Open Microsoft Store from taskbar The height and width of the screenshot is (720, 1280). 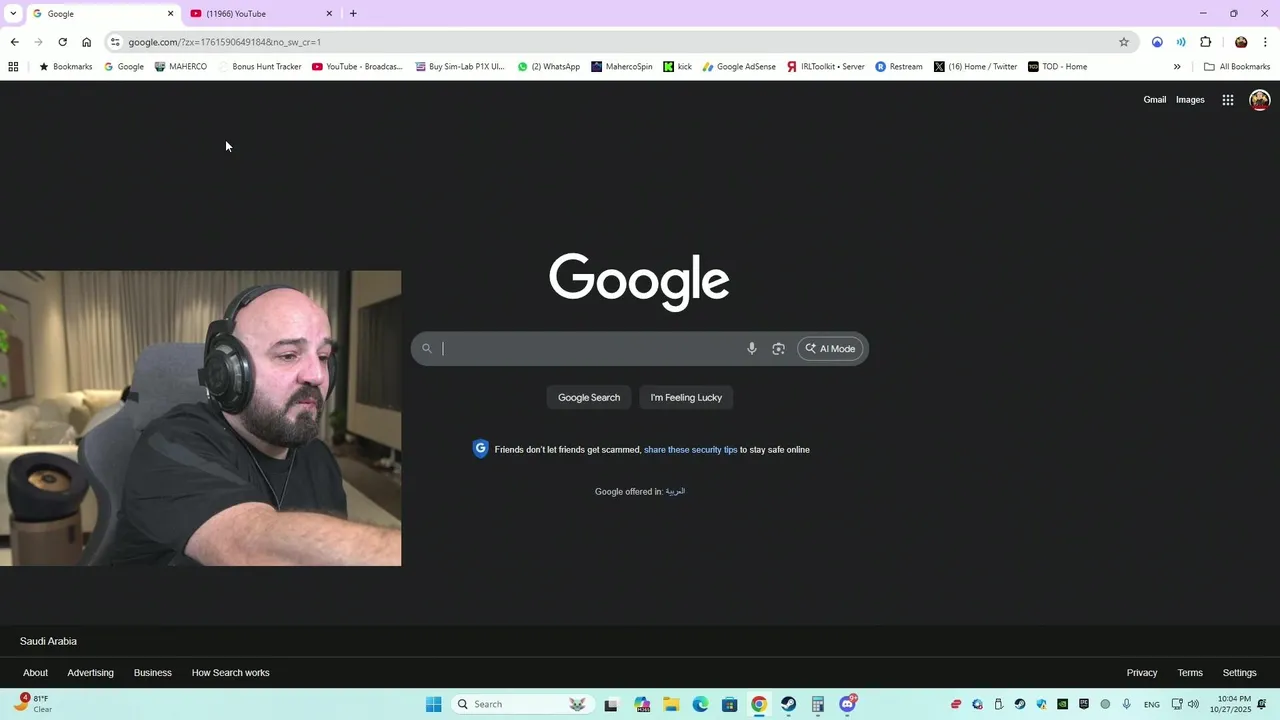pyautogui.click(x=730, y=704)
